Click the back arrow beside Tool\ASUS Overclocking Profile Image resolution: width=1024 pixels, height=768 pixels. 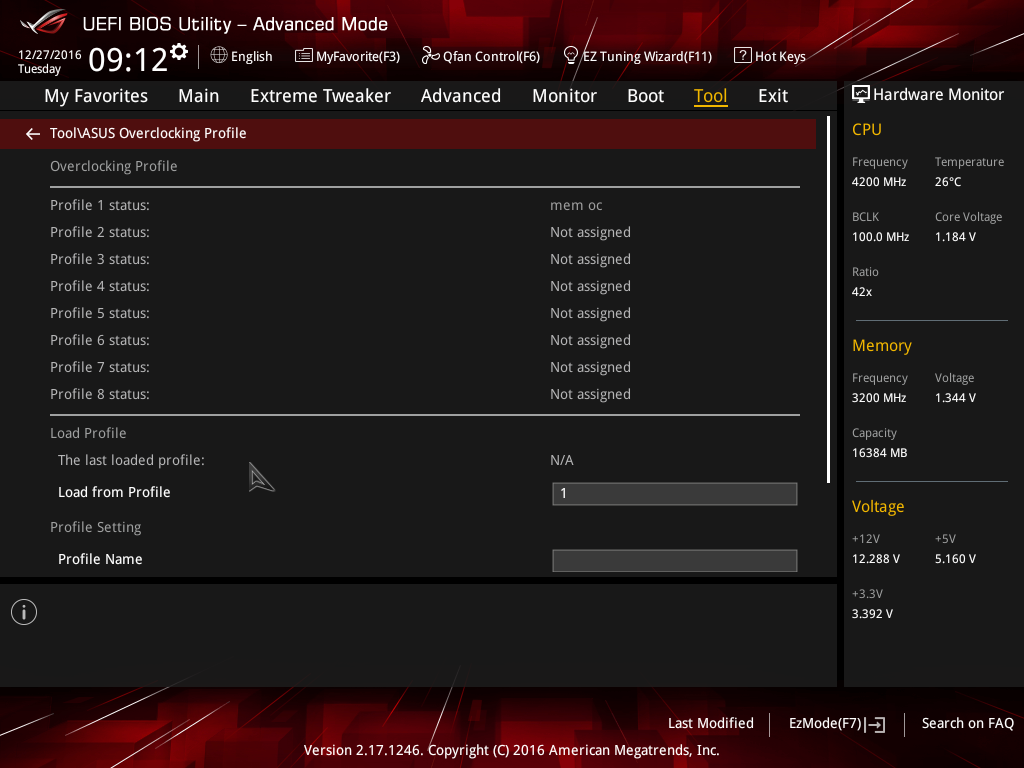pyautogui.click(x=33, y=134)
